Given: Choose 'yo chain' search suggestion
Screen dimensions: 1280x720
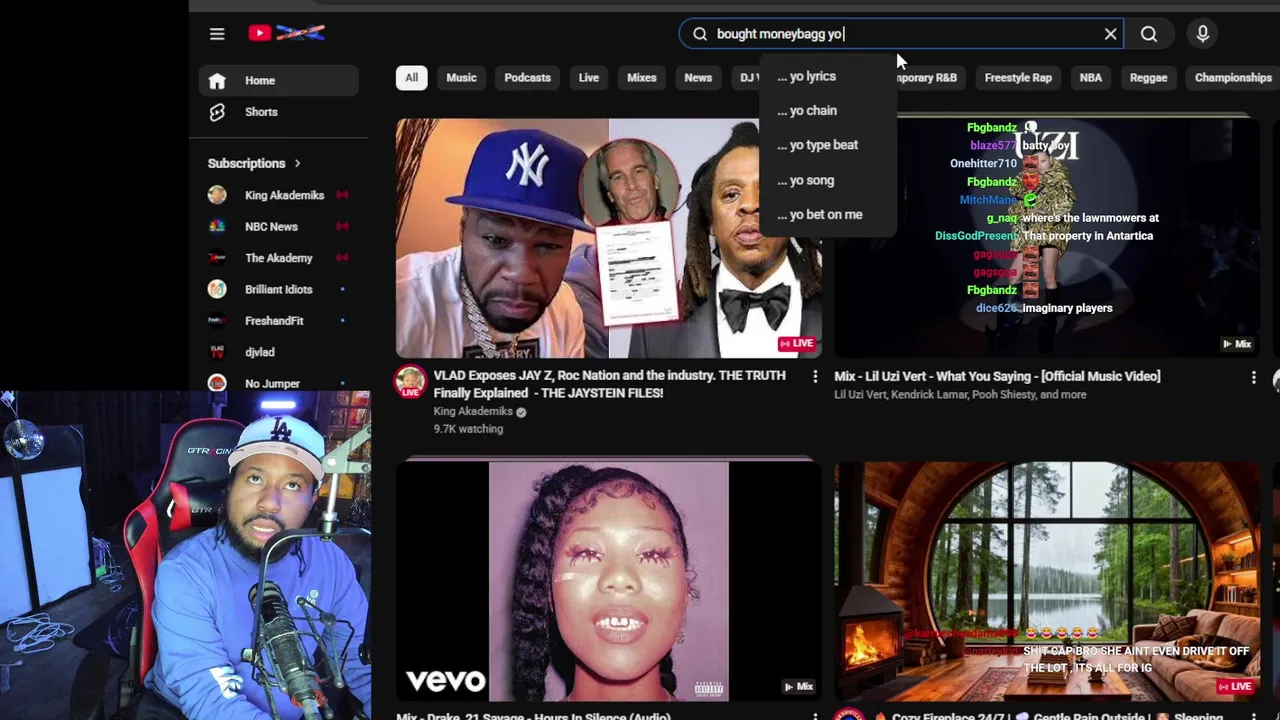Looking at the screenshot, I should pos(828,111).
